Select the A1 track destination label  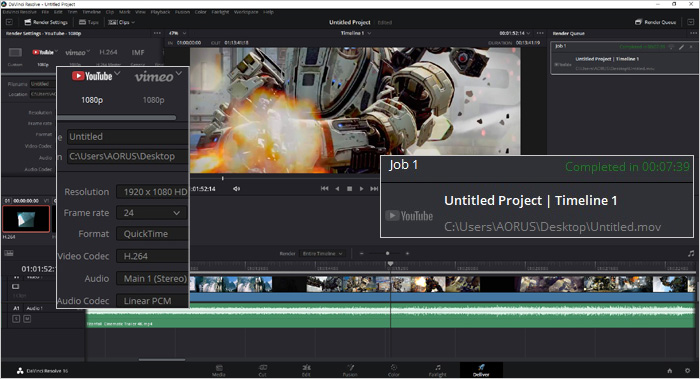(x=16, y=308)
